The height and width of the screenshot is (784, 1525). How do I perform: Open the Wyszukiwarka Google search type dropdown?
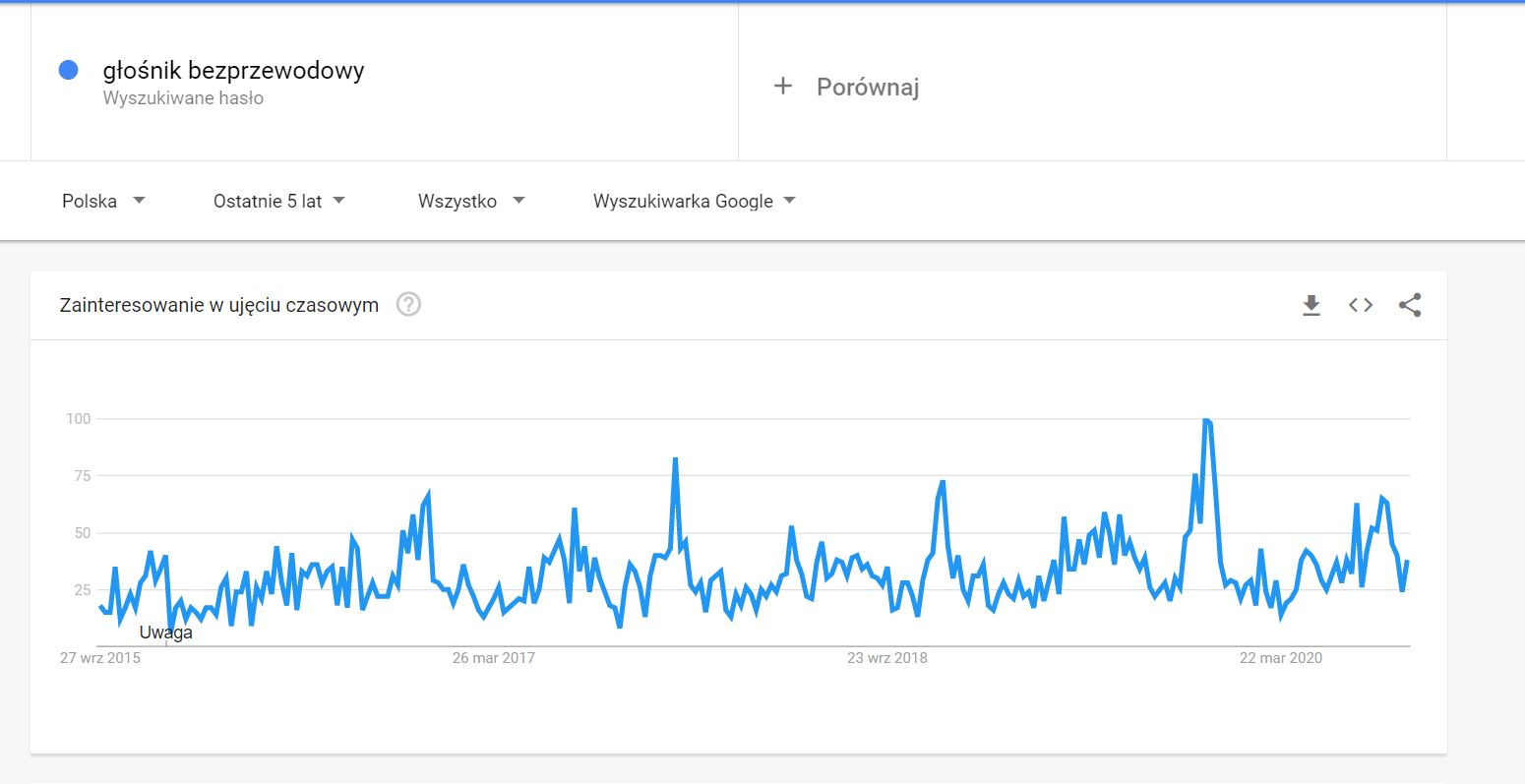(x=693, y=201)
